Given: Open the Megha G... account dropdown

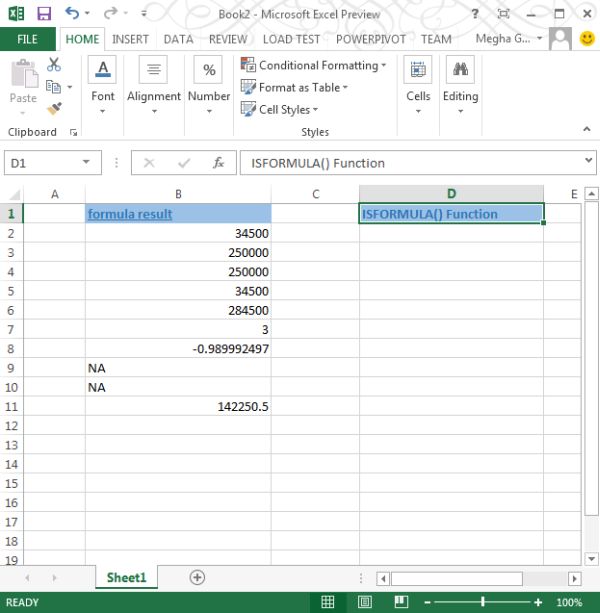Looking at the screenshot, I should coord(539,38).
